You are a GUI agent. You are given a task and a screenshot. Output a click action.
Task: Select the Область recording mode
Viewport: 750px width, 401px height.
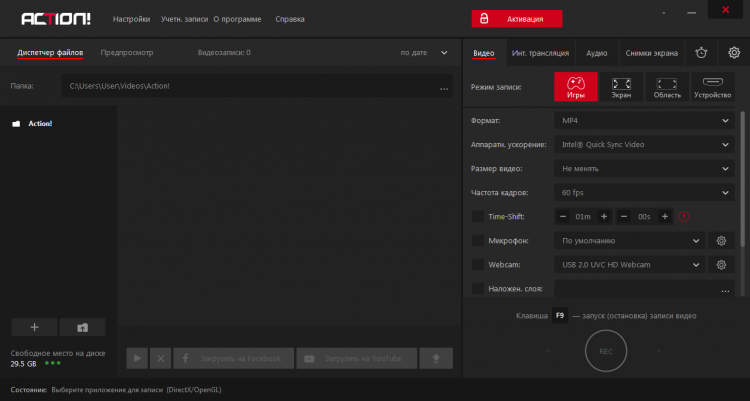[667, 87]
